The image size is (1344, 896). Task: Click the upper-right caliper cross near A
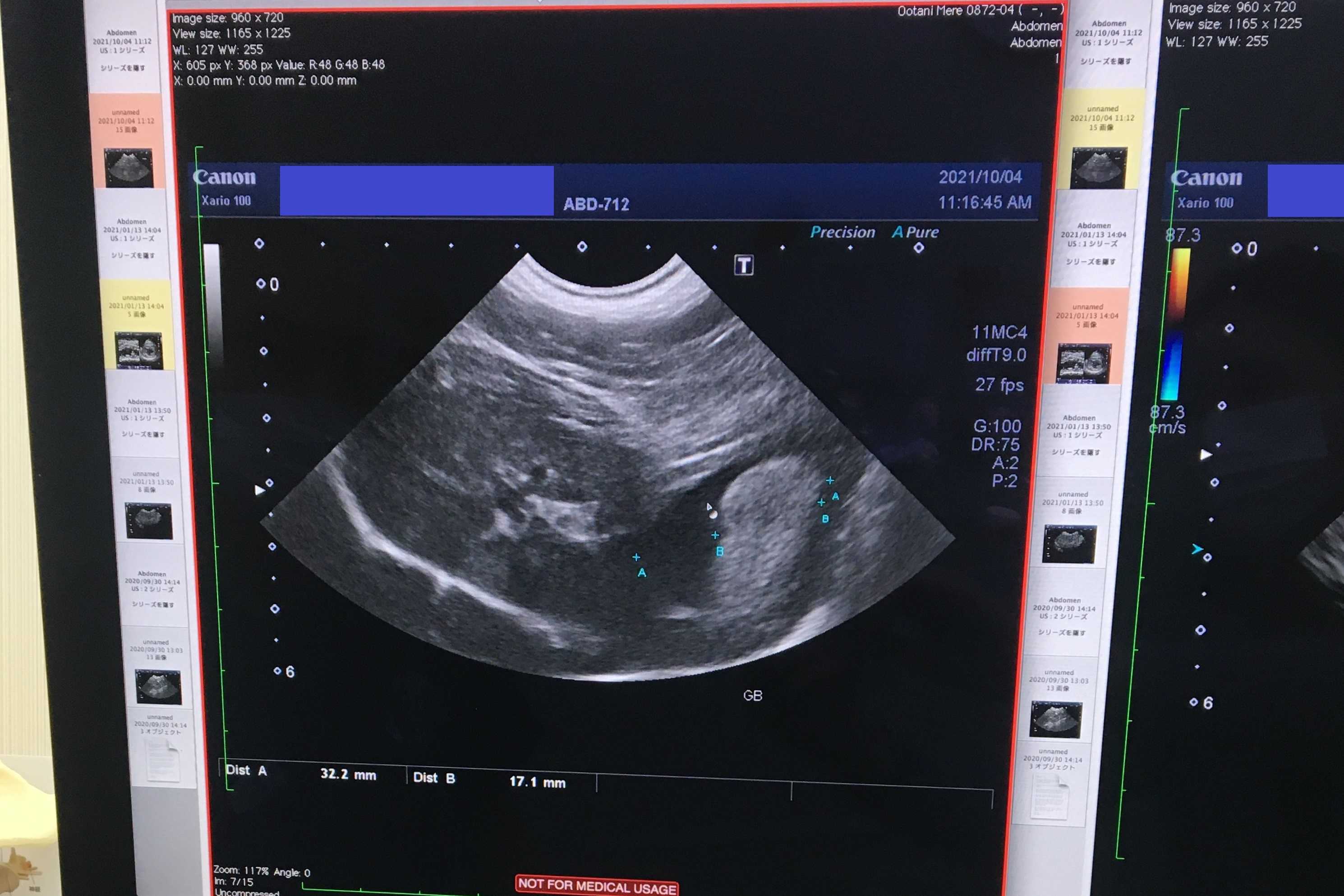830,481
